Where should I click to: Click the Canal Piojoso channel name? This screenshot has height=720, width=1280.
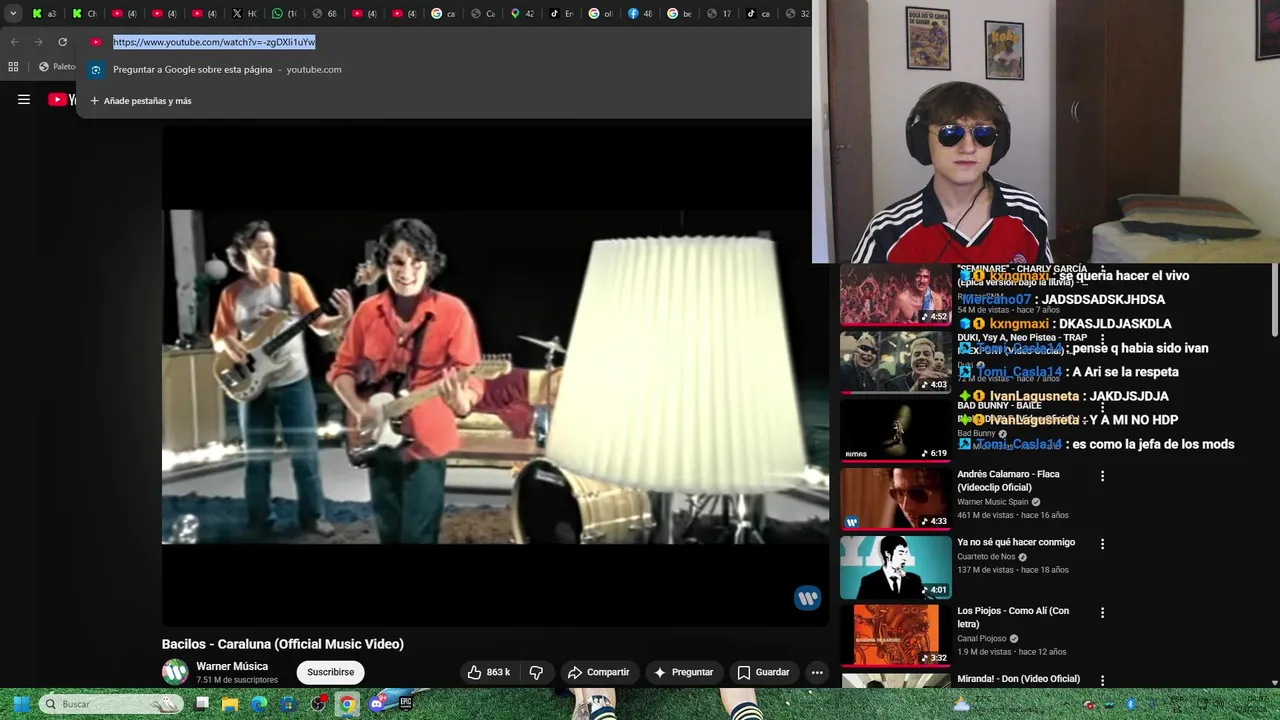[982, 639]
